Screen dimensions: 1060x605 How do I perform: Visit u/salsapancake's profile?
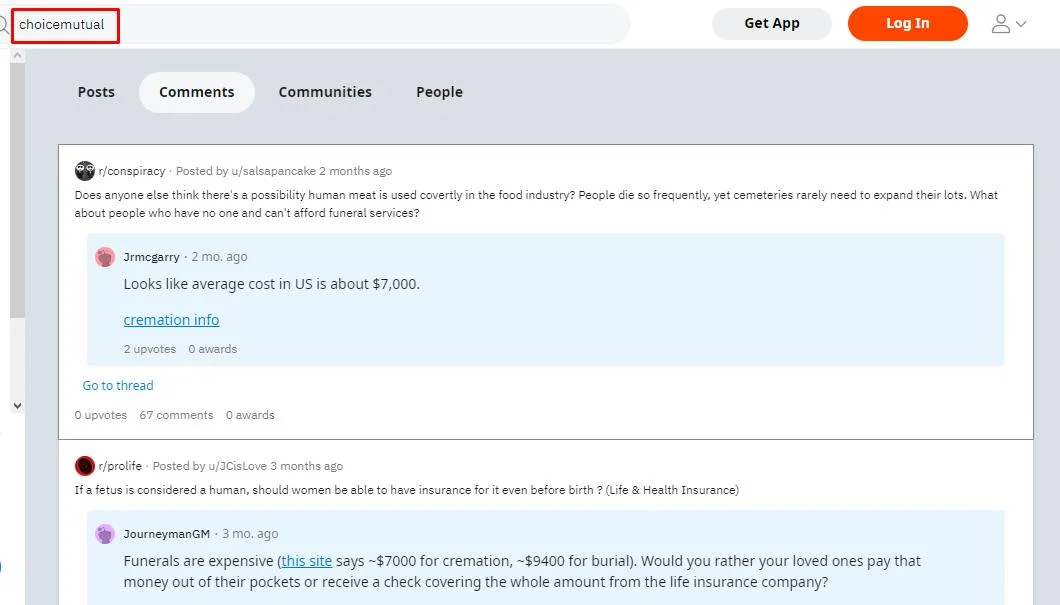(273, 171)
